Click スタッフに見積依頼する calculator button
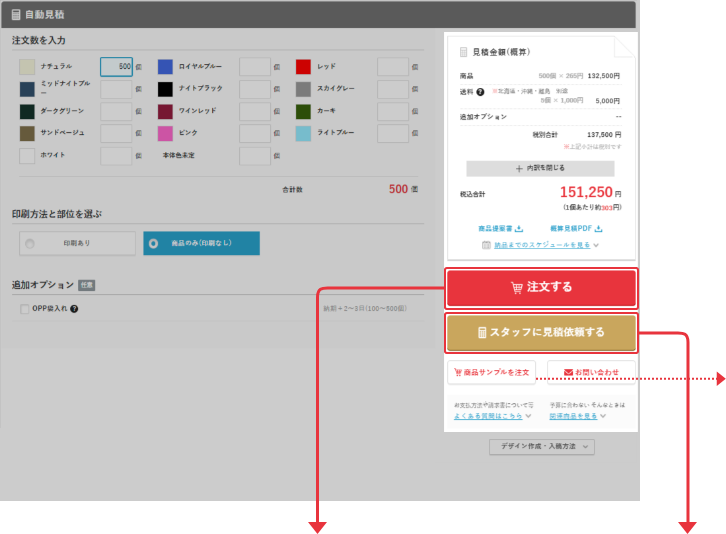 (x=541, y=332)
